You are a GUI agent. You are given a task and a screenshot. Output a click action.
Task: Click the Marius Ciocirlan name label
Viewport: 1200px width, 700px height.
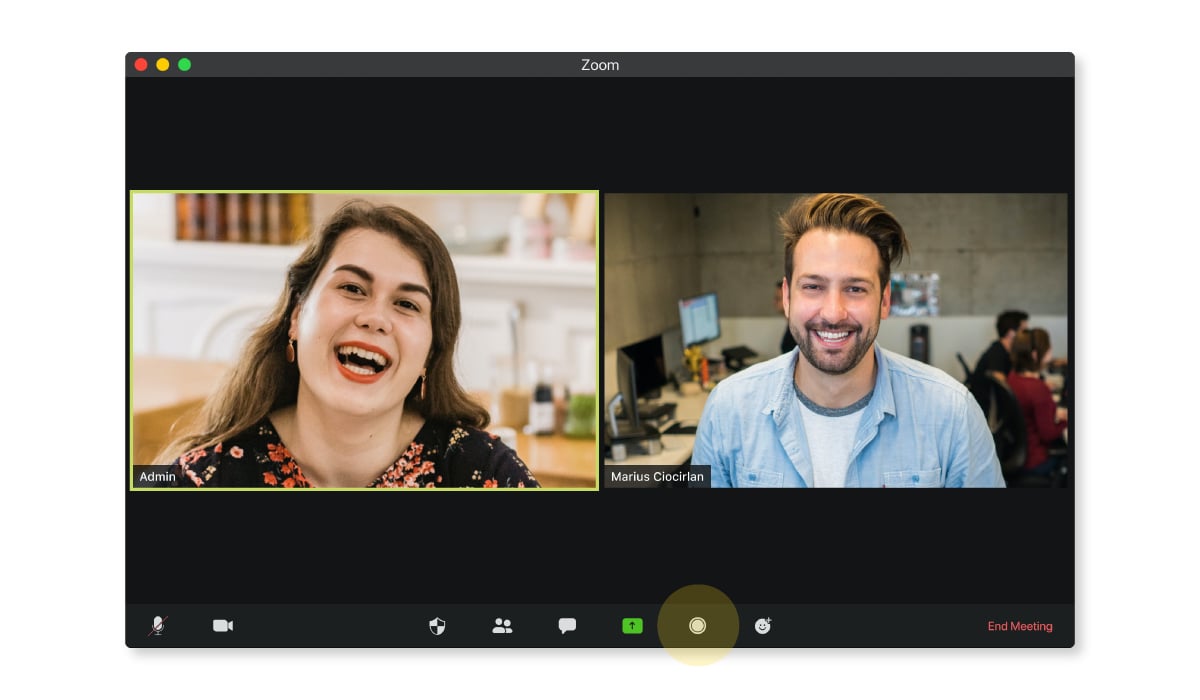pyautogui.click(x=657, y=477)
